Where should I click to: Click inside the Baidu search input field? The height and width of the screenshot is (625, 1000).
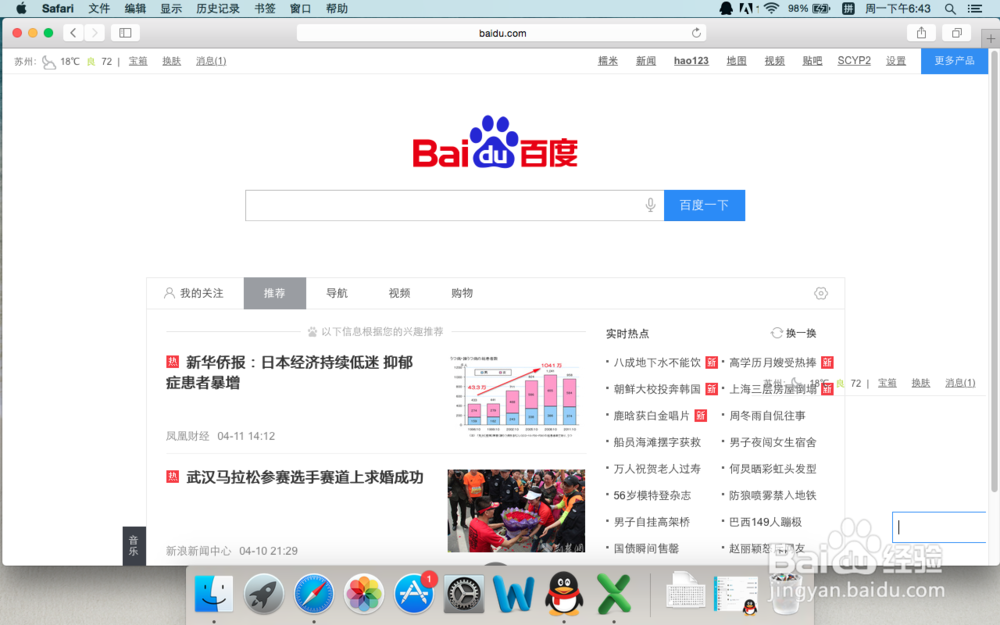coord(440,205)
